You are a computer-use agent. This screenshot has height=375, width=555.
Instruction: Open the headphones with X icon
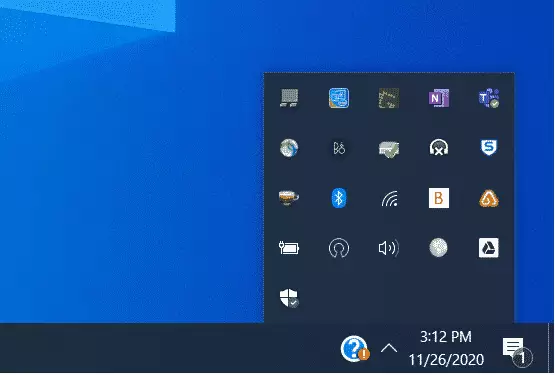tap(439, 148)
